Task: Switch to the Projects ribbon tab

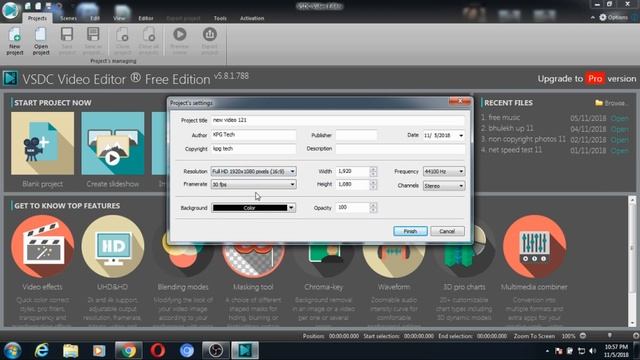Action: coord(37,18)
